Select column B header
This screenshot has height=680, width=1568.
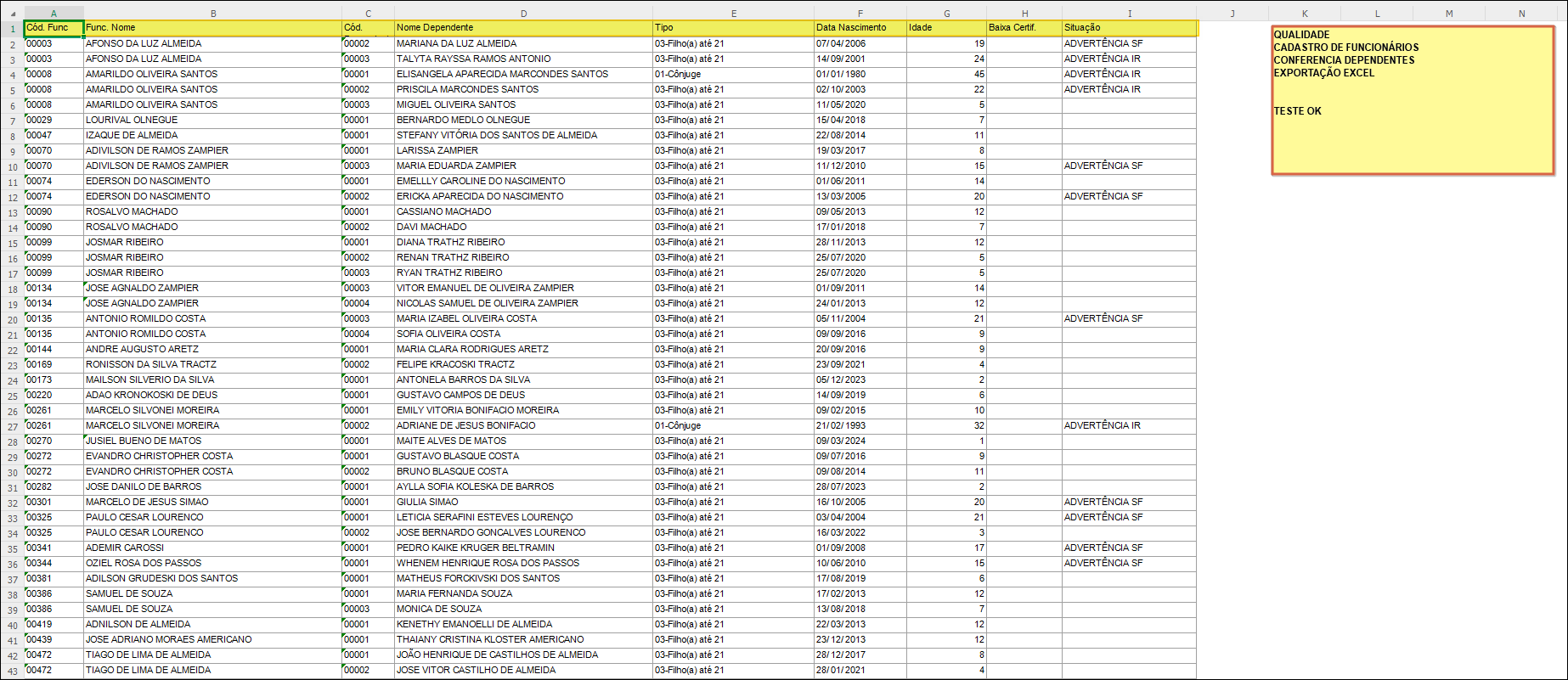[212, 14]
